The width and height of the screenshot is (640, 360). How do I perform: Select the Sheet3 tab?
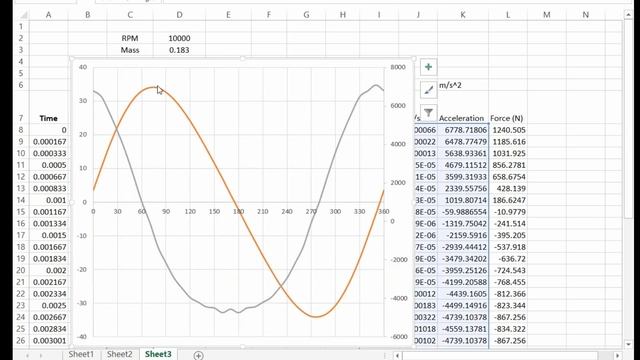[x=158, y=354]
